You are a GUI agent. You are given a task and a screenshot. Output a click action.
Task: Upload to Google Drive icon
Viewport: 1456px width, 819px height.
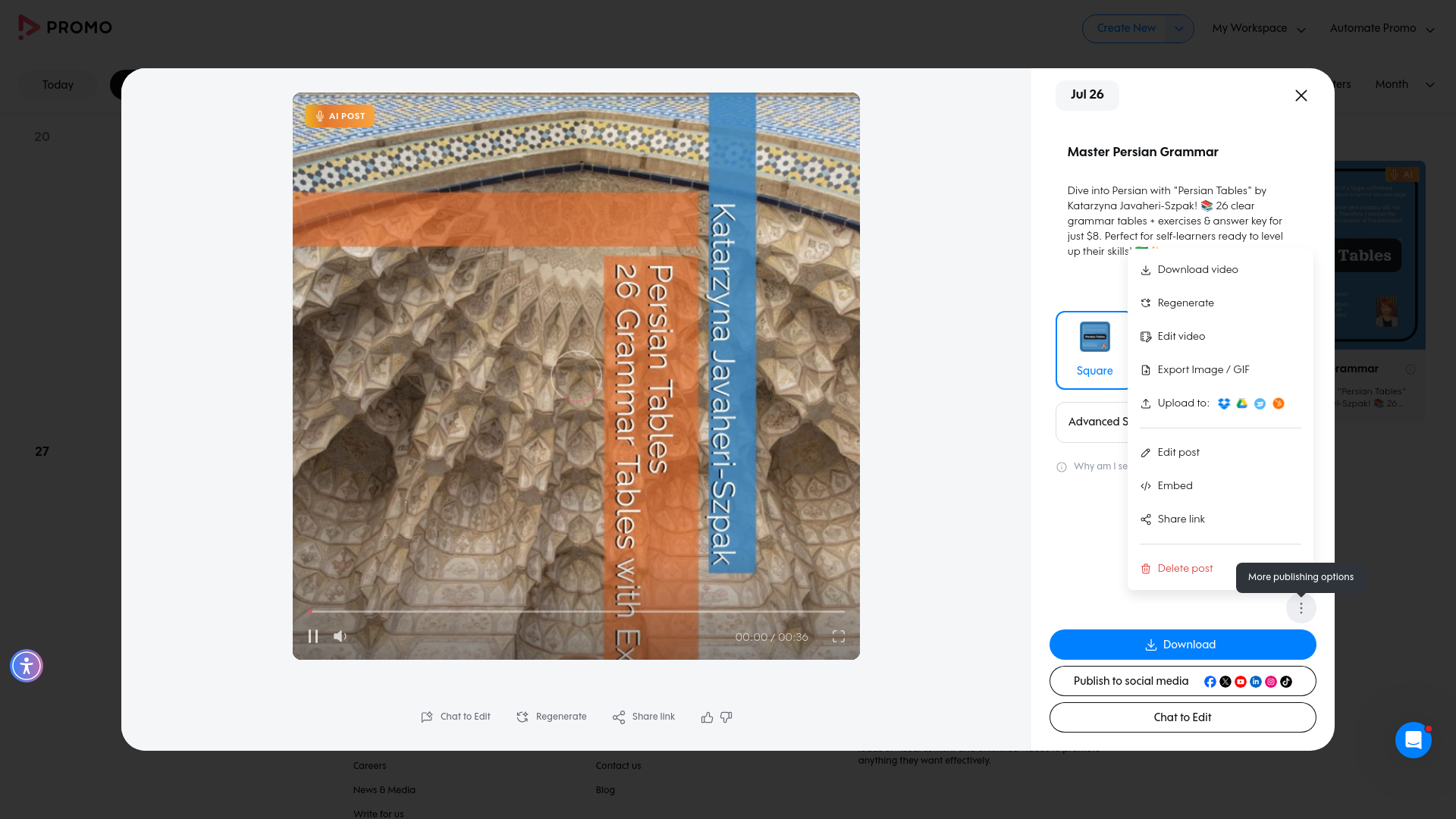(x=1242, y=403)
